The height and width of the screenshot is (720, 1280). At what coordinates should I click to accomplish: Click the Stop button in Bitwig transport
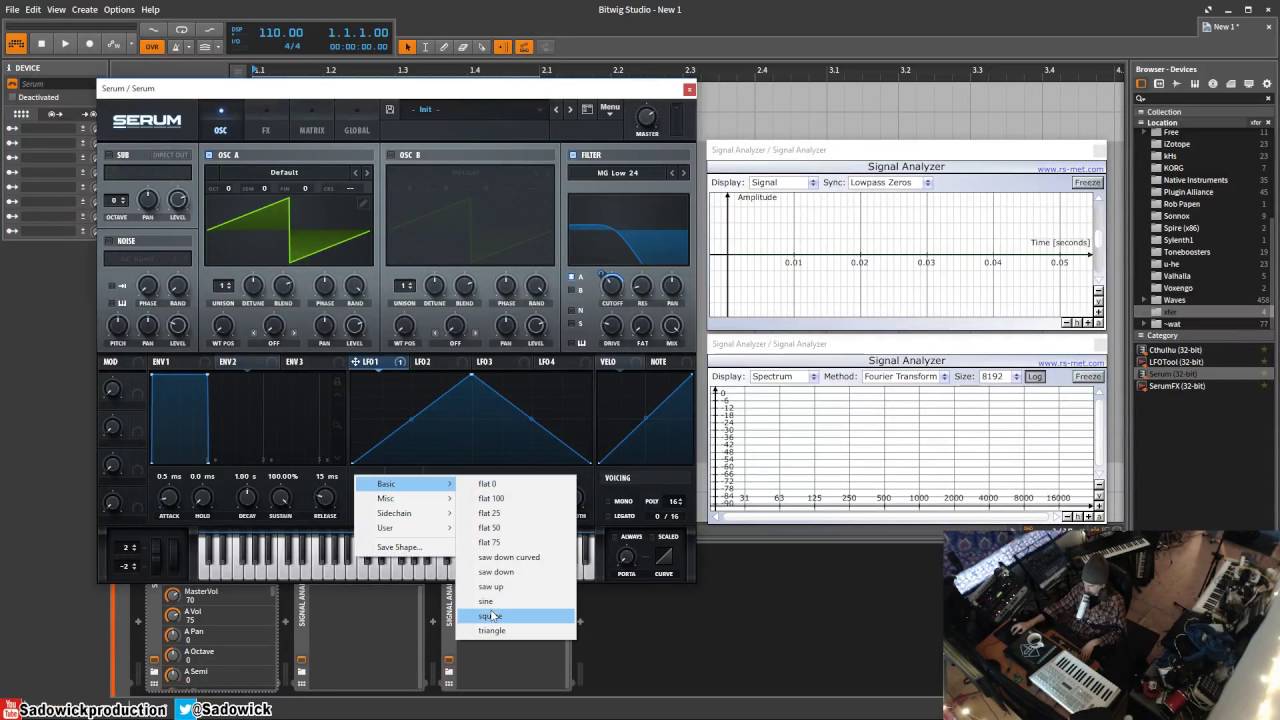click(41, 44)
